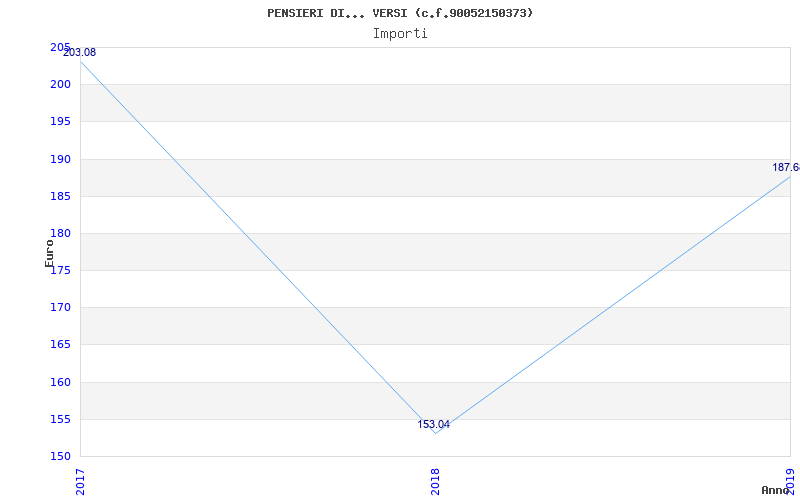
Task: Click the 155 y-axis tick label
Action: [60, 420]
